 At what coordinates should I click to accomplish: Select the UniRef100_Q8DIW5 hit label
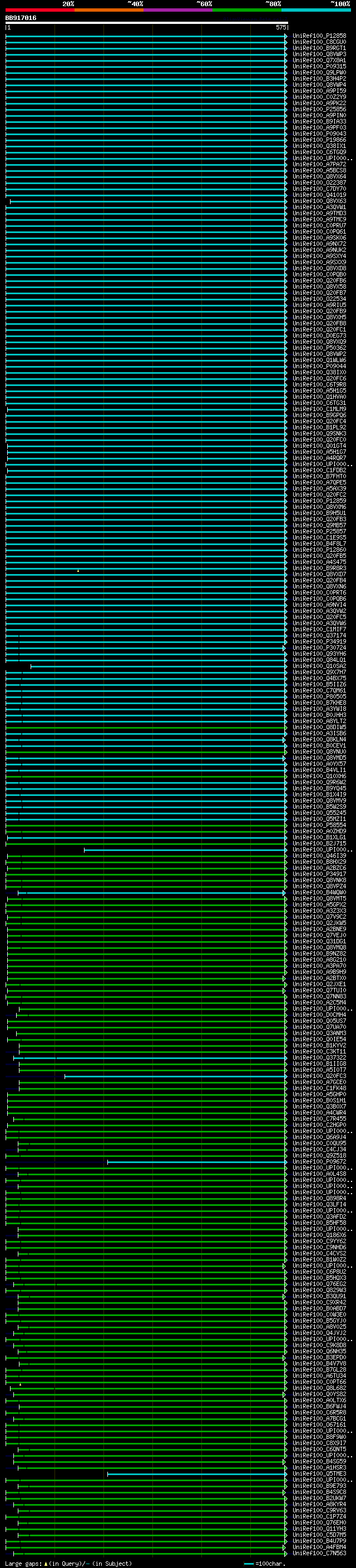(319, 728)
